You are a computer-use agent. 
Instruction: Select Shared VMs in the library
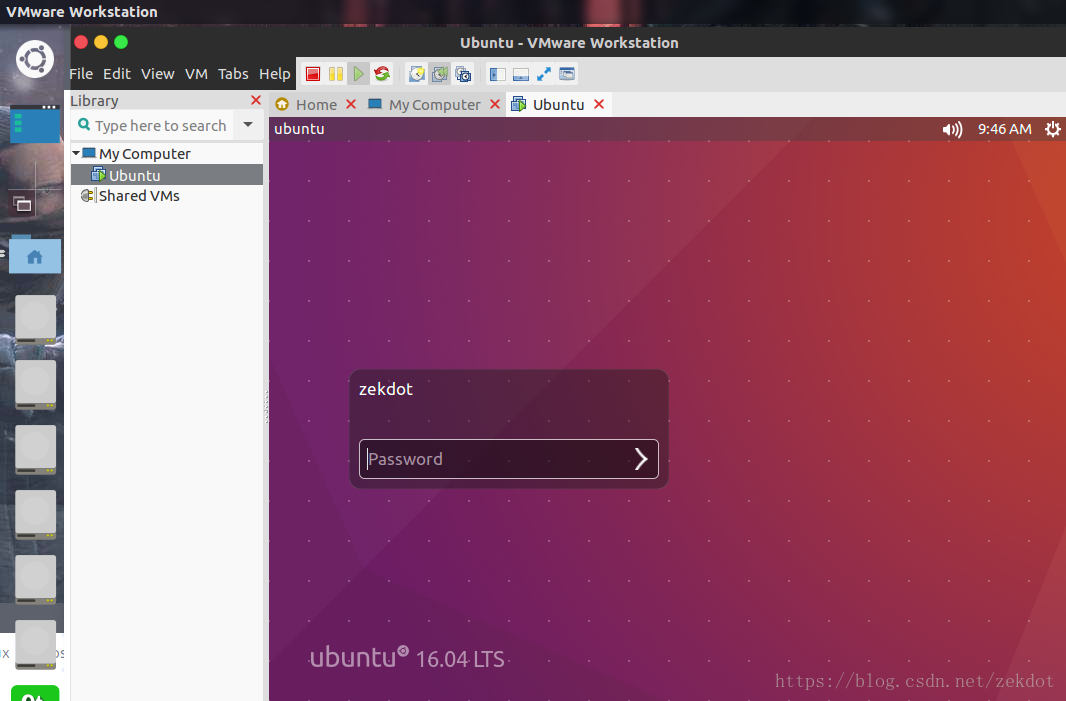(x=139, y=196)
